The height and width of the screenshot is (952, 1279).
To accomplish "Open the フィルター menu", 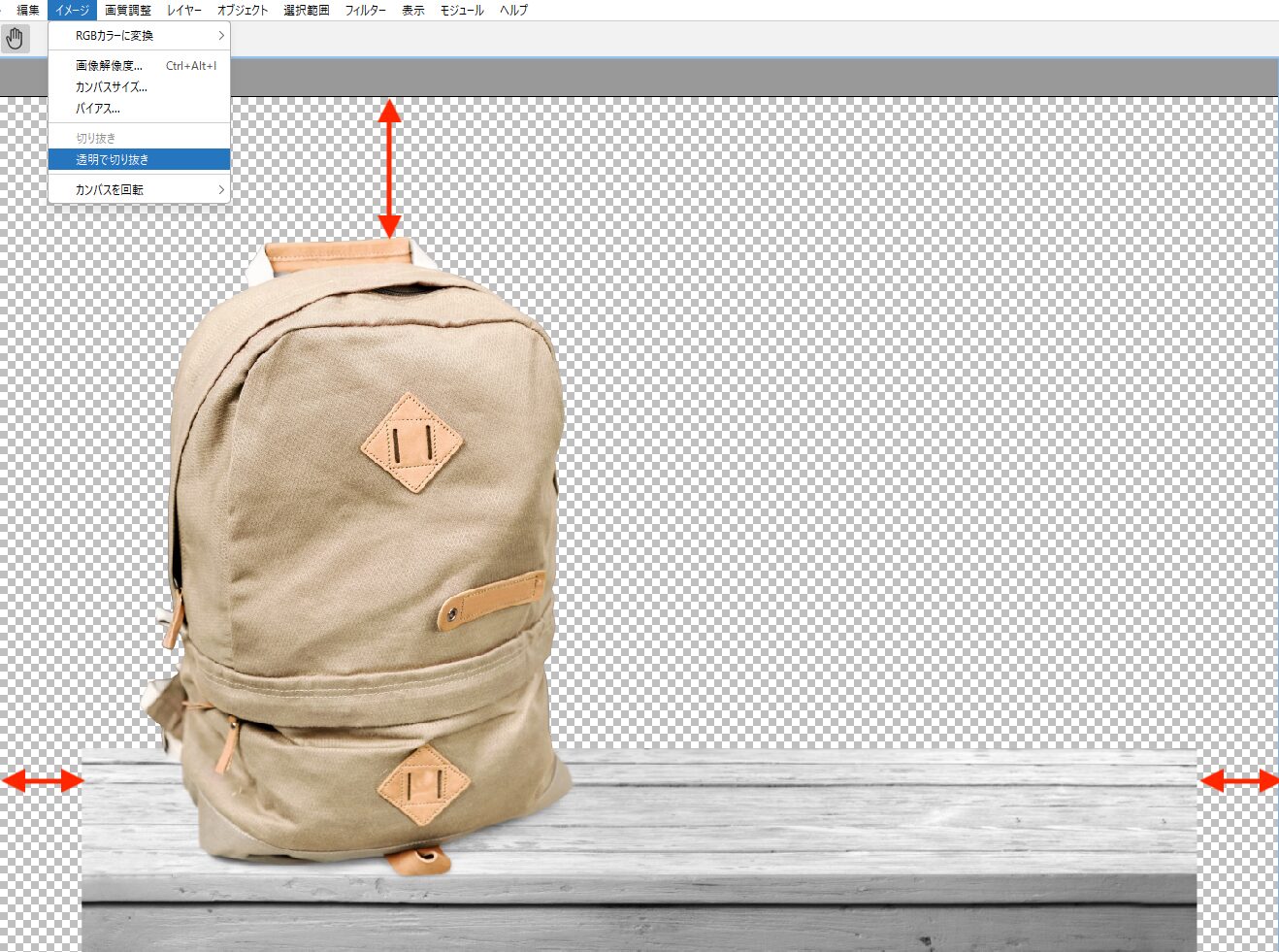I will coord(365,10).
